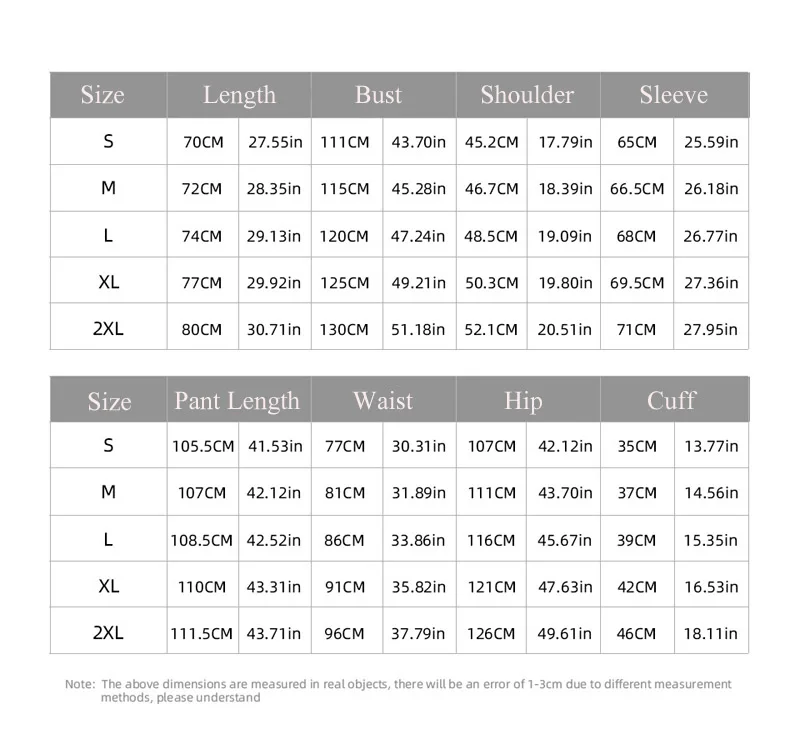The image size is (800, 744).
Task: Click the Length column header
Action: click(239, 95)
